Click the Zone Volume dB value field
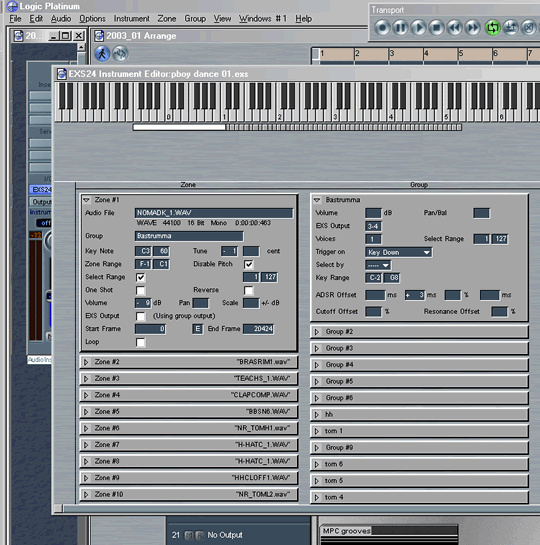The image size is (540, 545). point(143,303)
